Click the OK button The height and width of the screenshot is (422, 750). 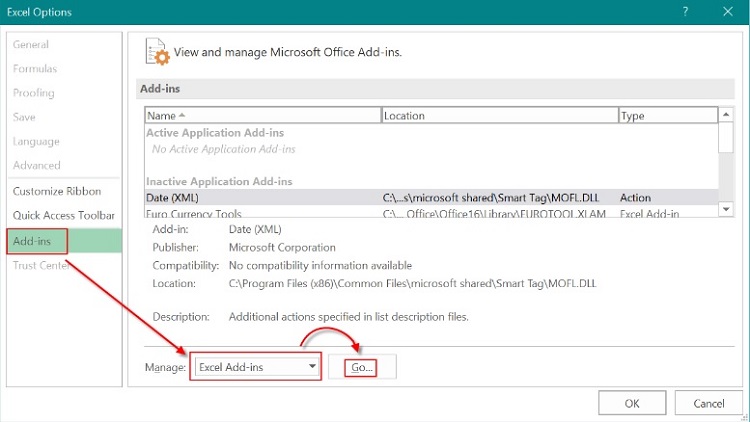coord(631,403)
